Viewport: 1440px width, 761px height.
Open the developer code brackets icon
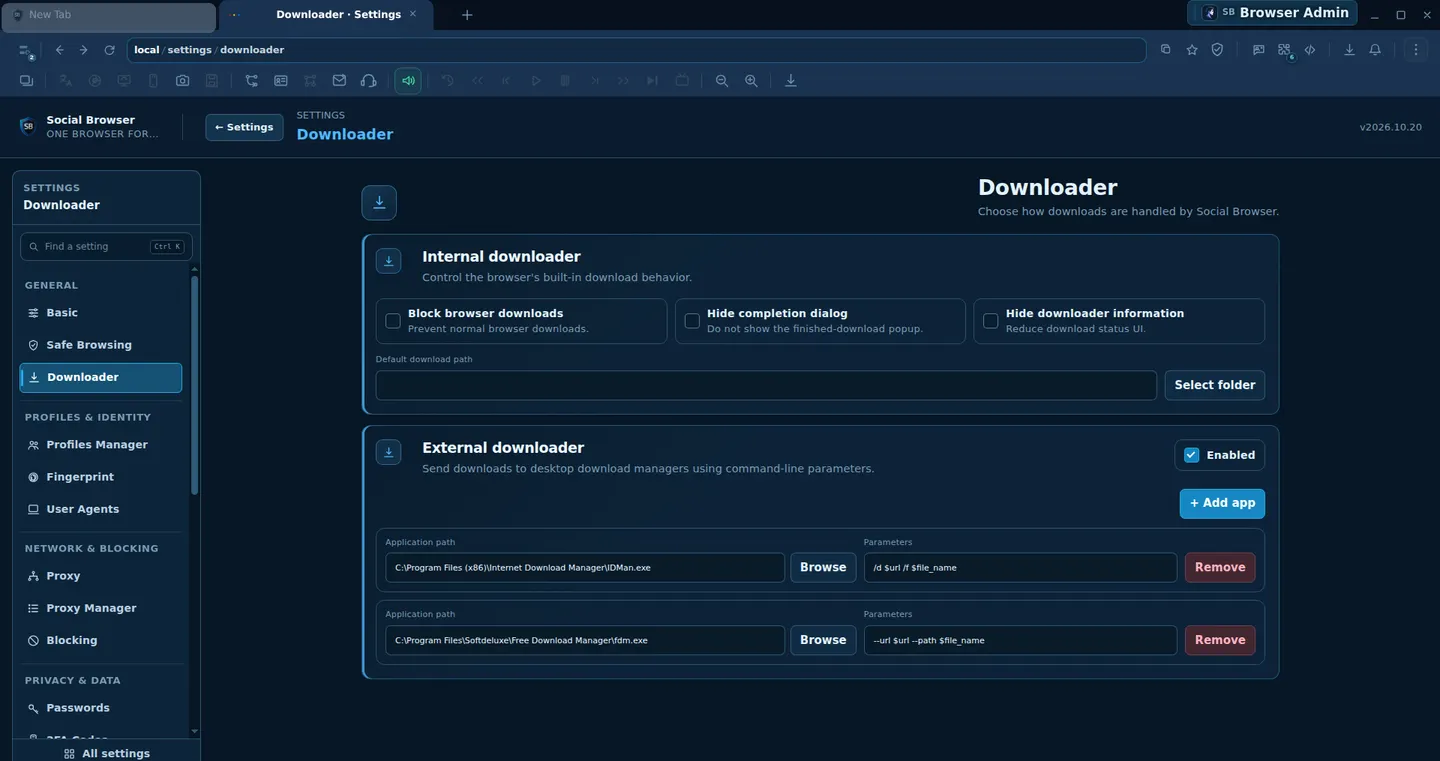coord(1310,50)
